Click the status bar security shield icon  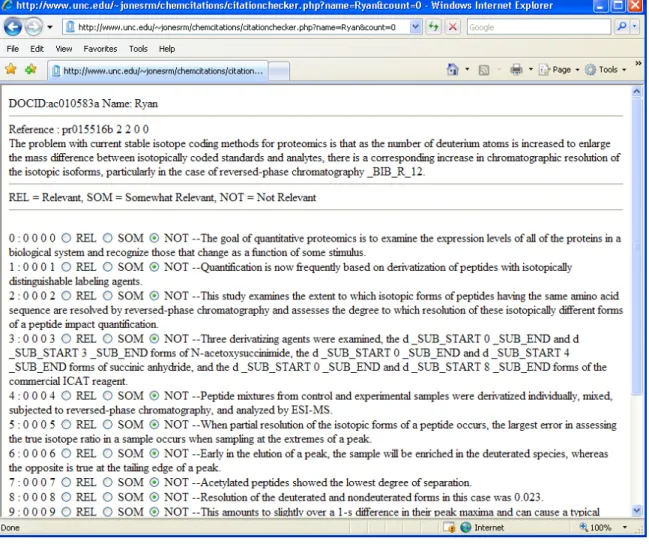click(x=449, y=527)
